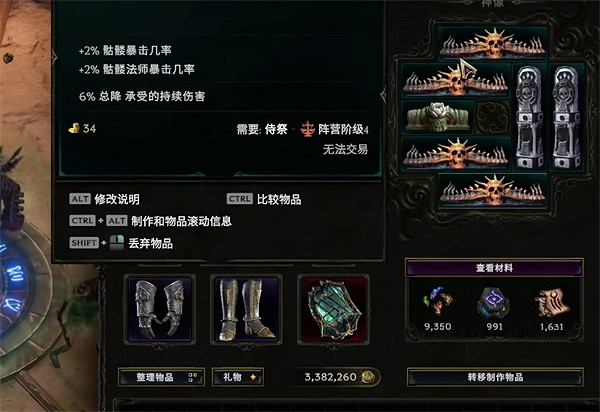Open the 礼物 gift button
Screen dimensions: 600x412
[238, 377]
